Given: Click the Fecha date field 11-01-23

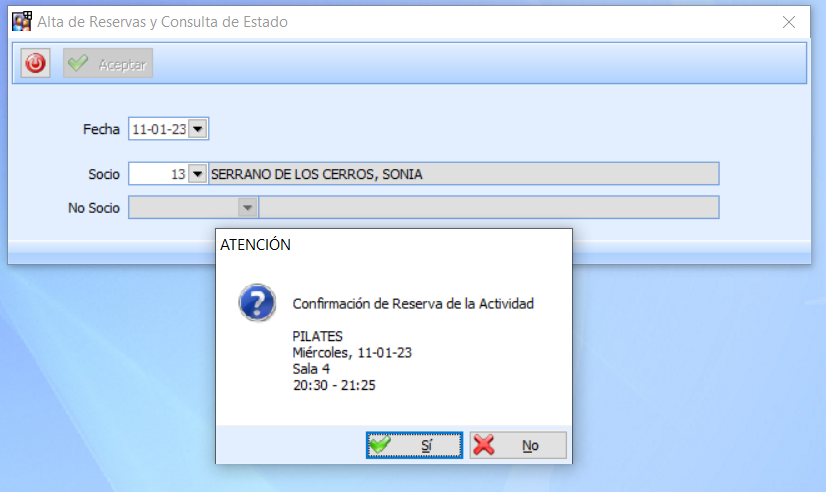Looking at the screenshot, I should click(159, 129).
